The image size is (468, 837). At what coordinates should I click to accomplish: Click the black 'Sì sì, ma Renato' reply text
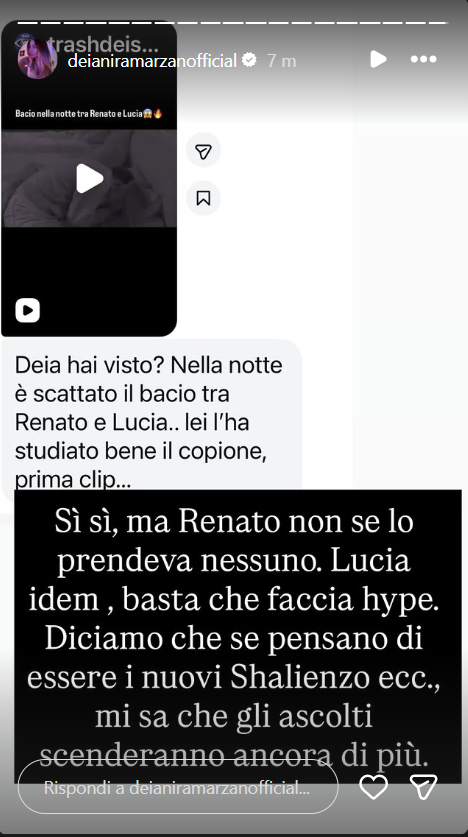coord(238,636)
